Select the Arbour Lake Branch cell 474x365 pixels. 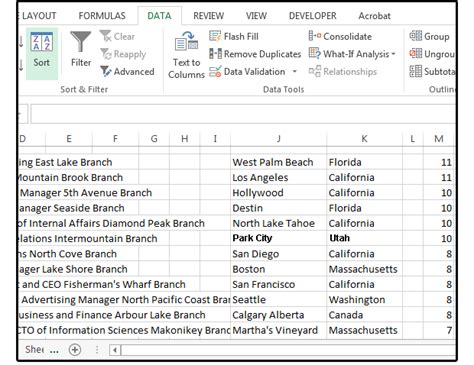[x=112, y=315]
